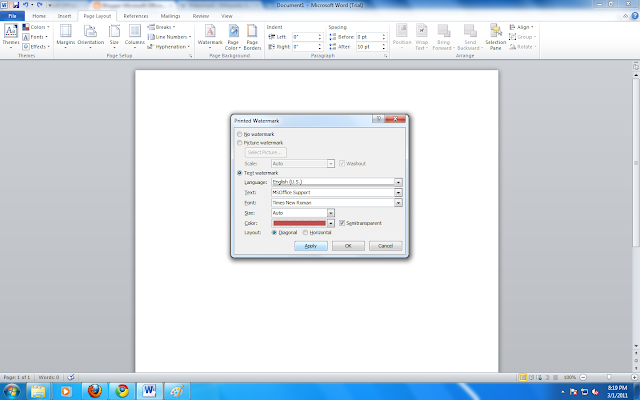640x400 pixels.
Task: Switch to the Insert tab
Action: 64,16
